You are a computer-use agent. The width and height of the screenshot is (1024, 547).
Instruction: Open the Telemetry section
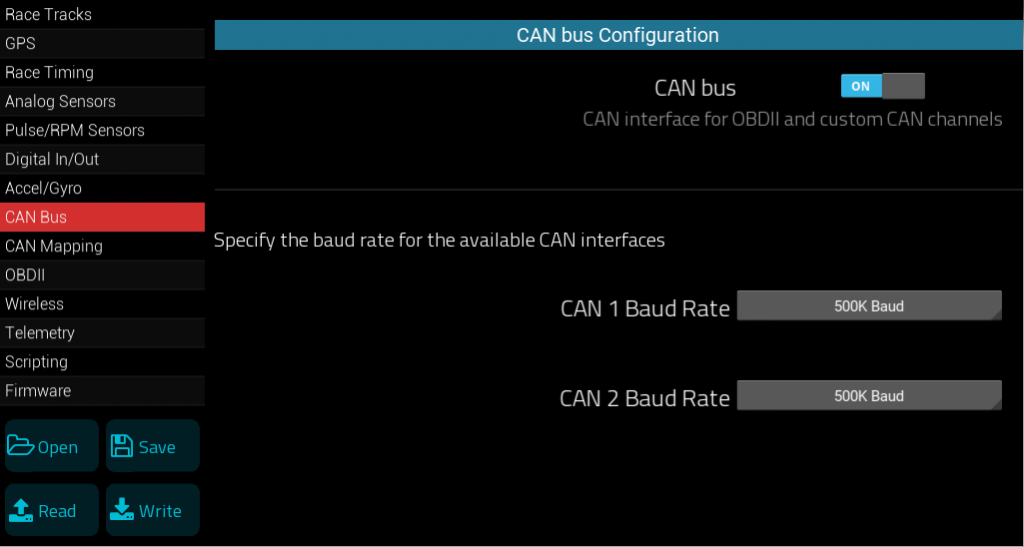point(40,333)
